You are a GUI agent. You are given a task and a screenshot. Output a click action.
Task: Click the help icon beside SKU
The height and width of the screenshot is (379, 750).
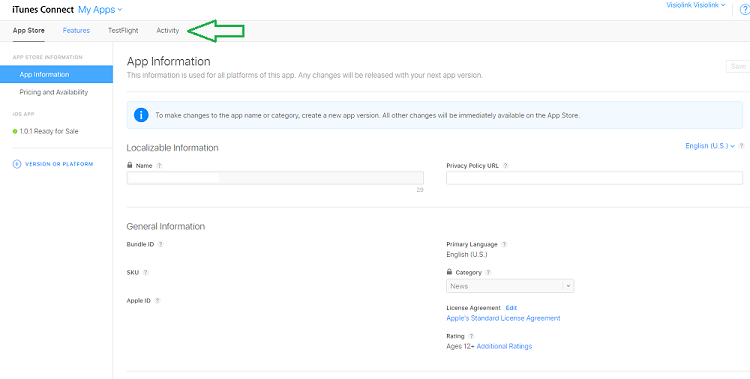tap(145, 272)
